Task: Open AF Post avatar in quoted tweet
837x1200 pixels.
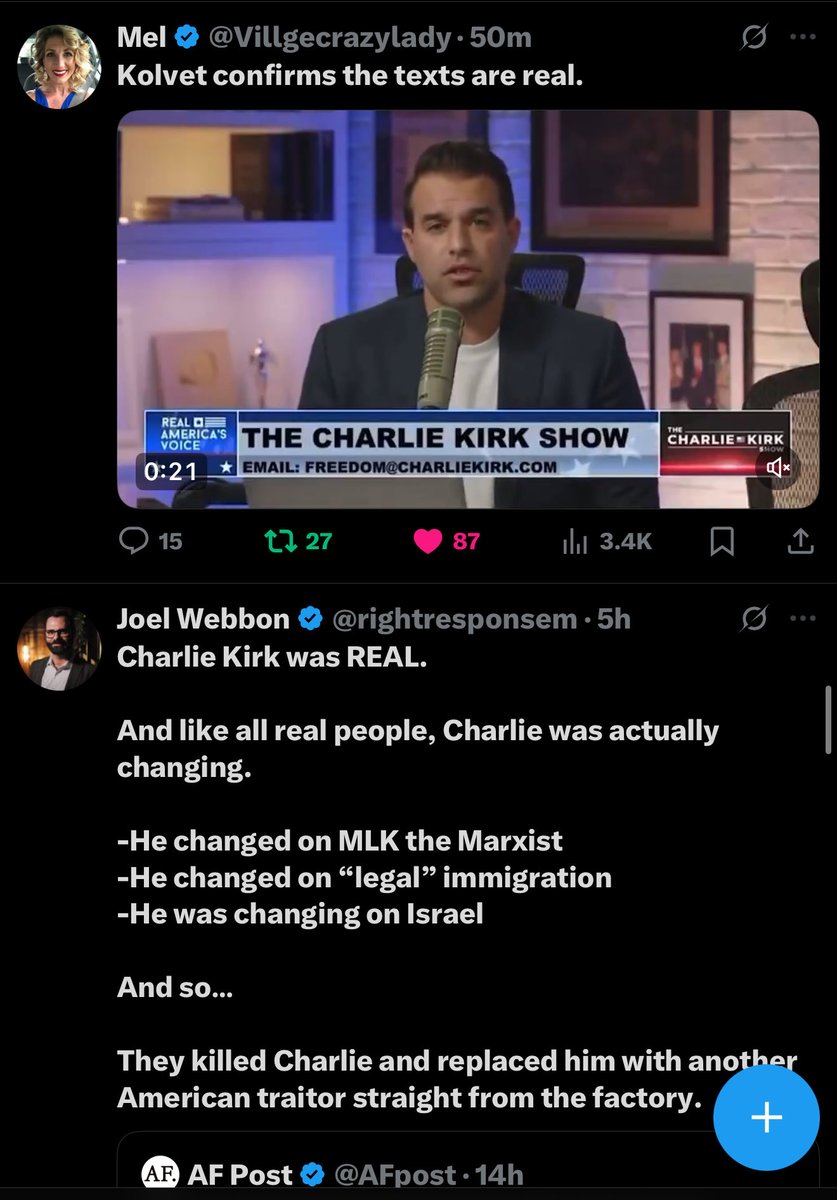Action: coord(155,1174)
